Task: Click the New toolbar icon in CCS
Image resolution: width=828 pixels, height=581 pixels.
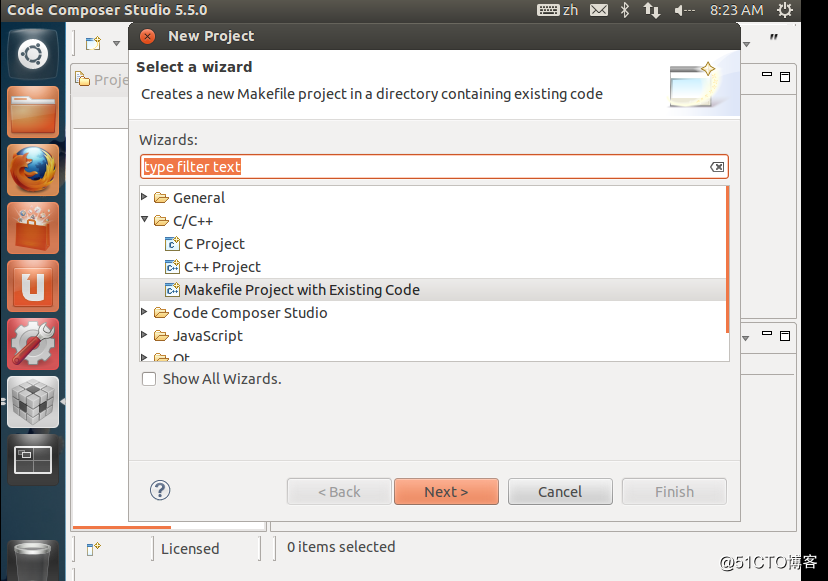Action: [93, 43]
